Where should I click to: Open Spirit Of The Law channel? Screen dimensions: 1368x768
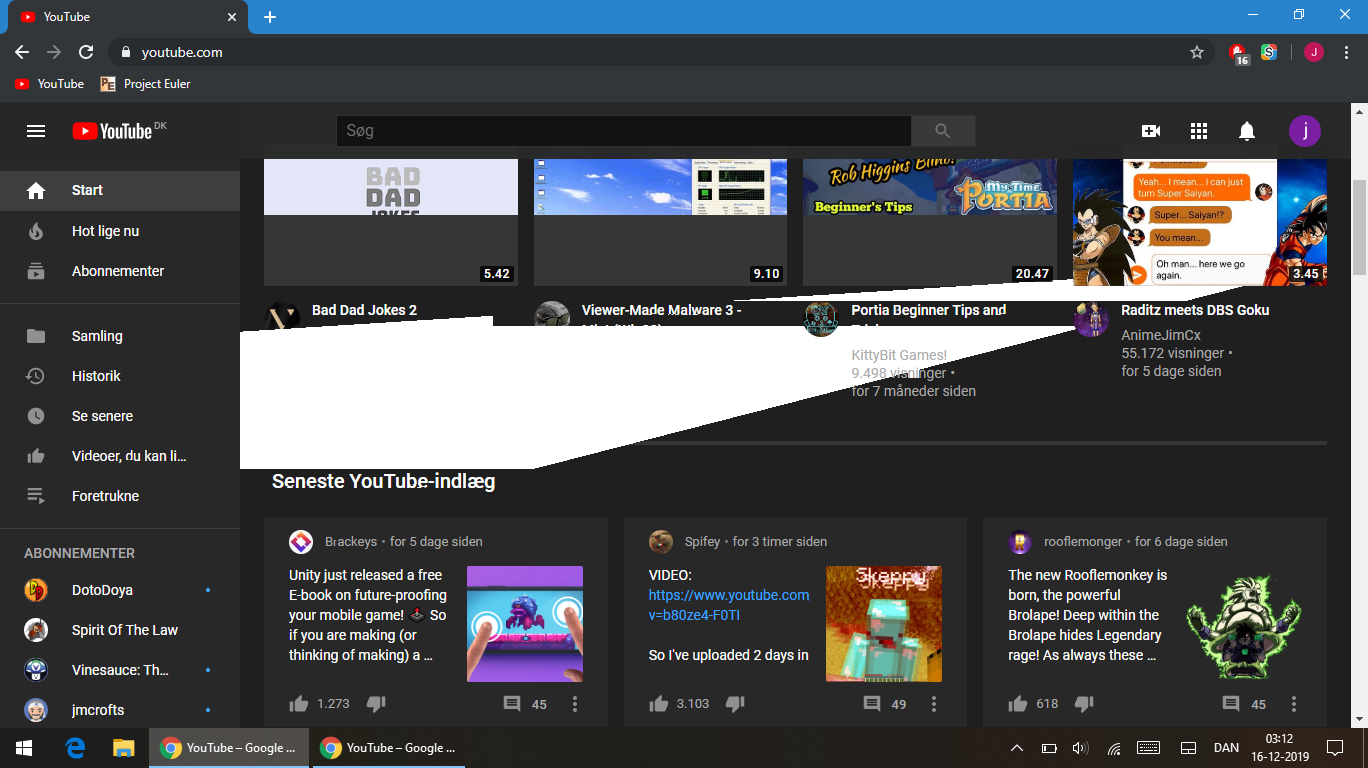click(120, 630)
